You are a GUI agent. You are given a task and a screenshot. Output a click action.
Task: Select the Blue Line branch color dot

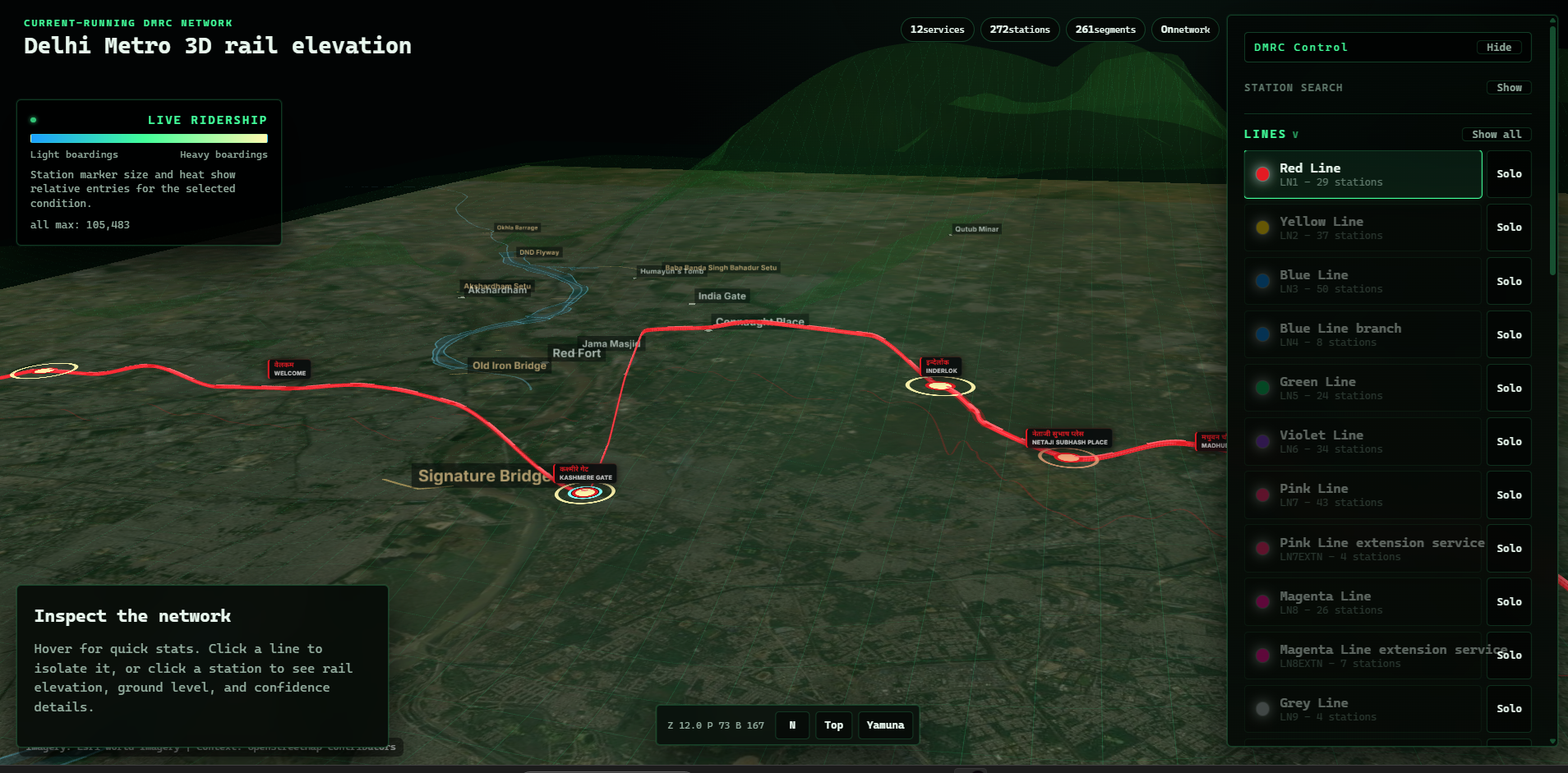(1262, 334)
